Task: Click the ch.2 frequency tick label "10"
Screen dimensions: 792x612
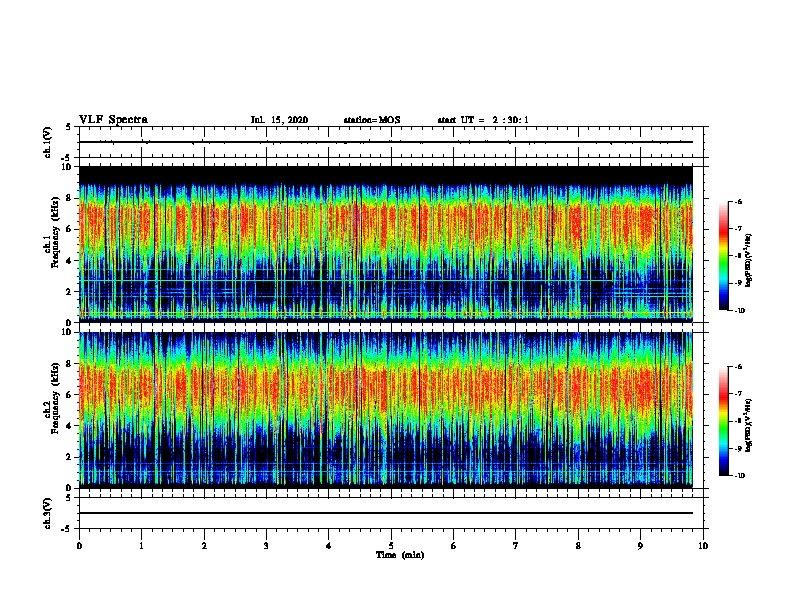Action: [67, 332]
